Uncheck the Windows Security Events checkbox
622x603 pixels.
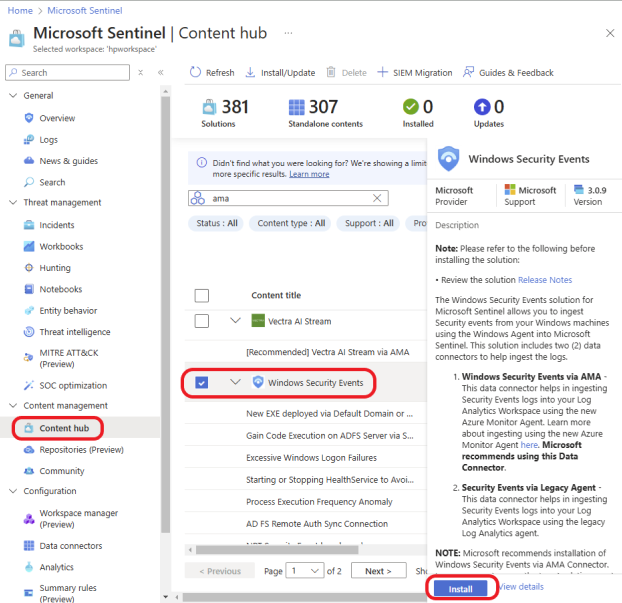(x=202, y=382)
